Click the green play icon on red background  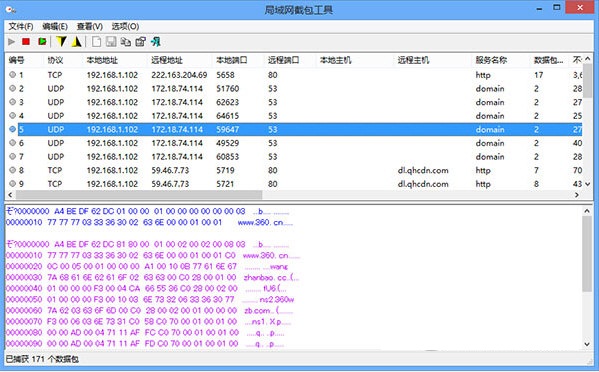(x=42, y=42)
